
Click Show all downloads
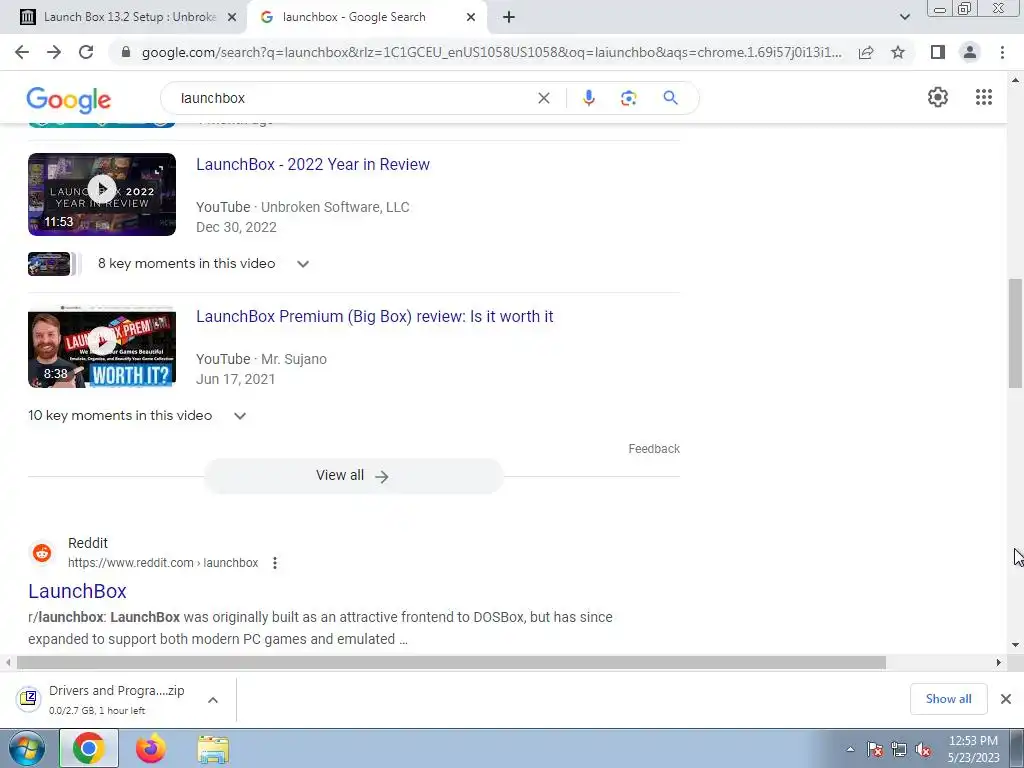(948, 699)
